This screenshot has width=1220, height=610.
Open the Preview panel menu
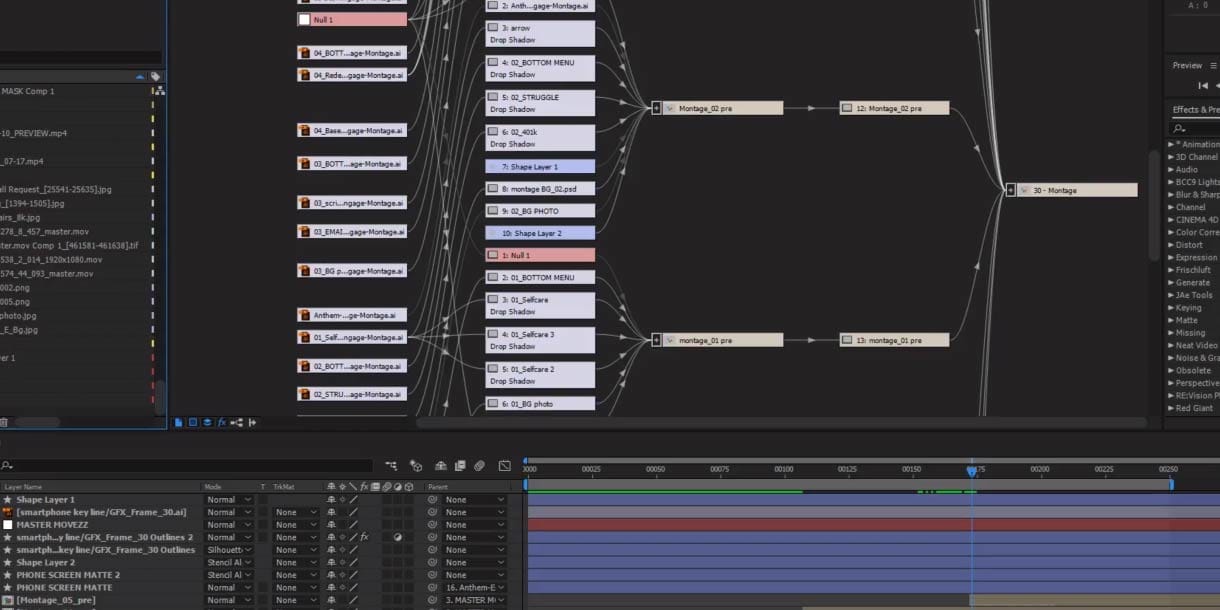(1214, 66)
